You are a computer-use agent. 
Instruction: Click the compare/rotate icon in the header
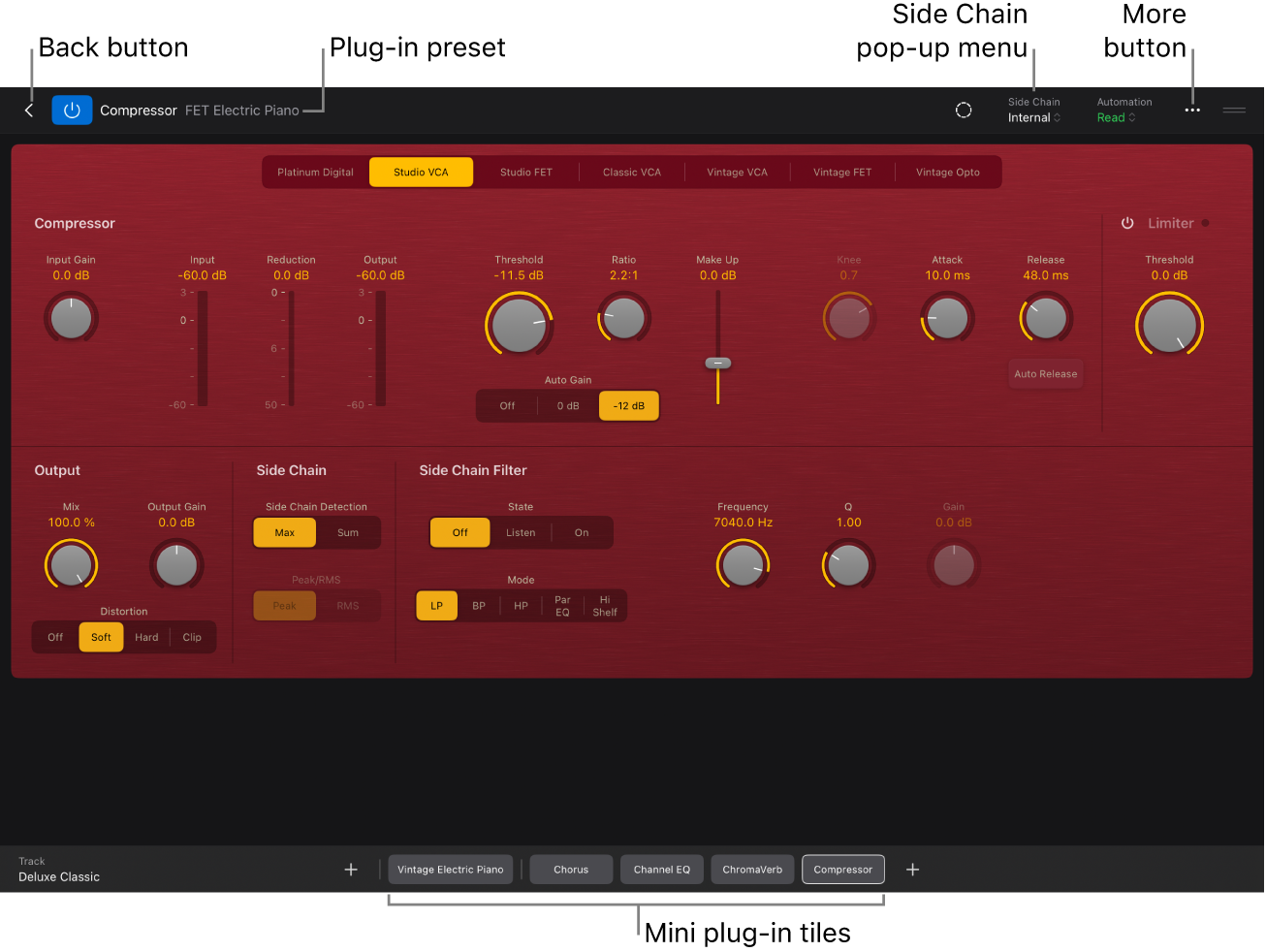click(x=964, y=110)
